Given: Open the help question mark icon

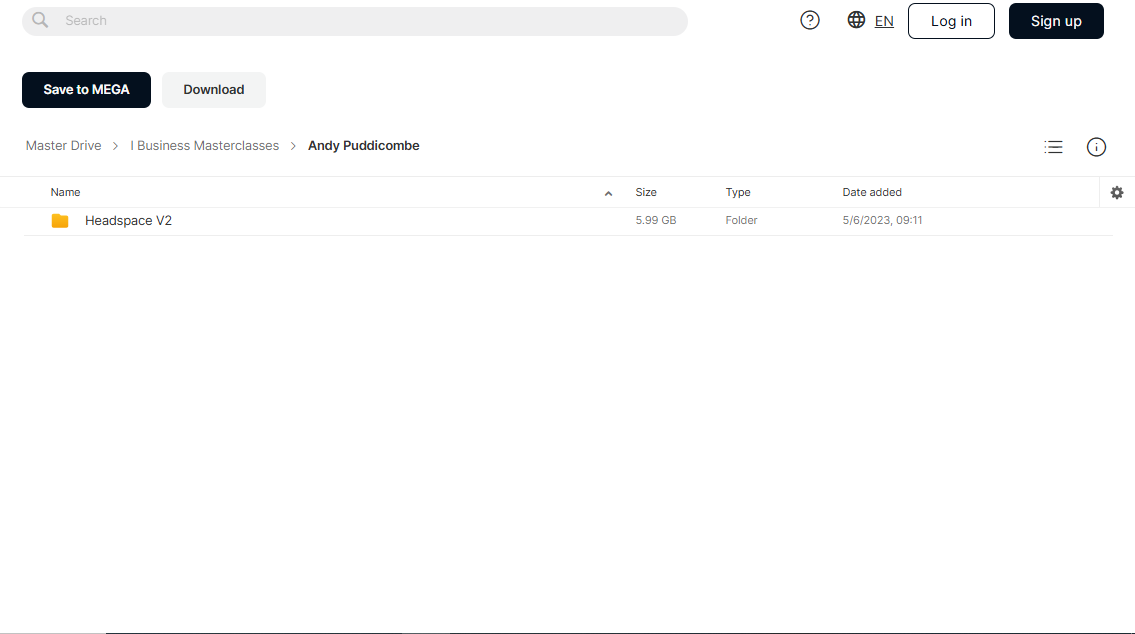Looking at the screenshot, I should click(x=810, y=20).
